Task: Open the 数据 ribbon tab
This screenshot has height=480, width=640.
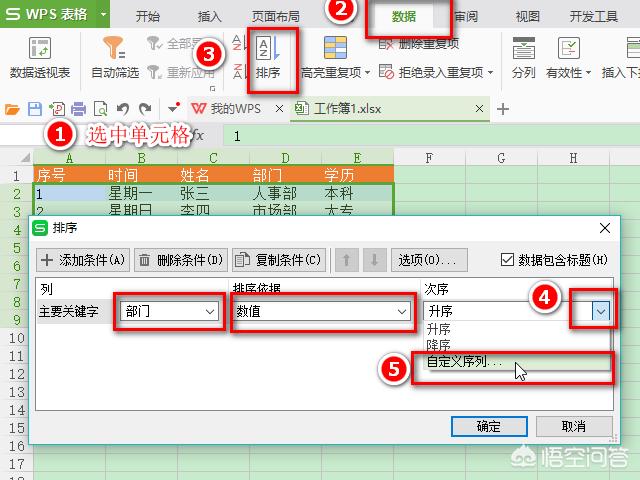Action: [404, 16]
